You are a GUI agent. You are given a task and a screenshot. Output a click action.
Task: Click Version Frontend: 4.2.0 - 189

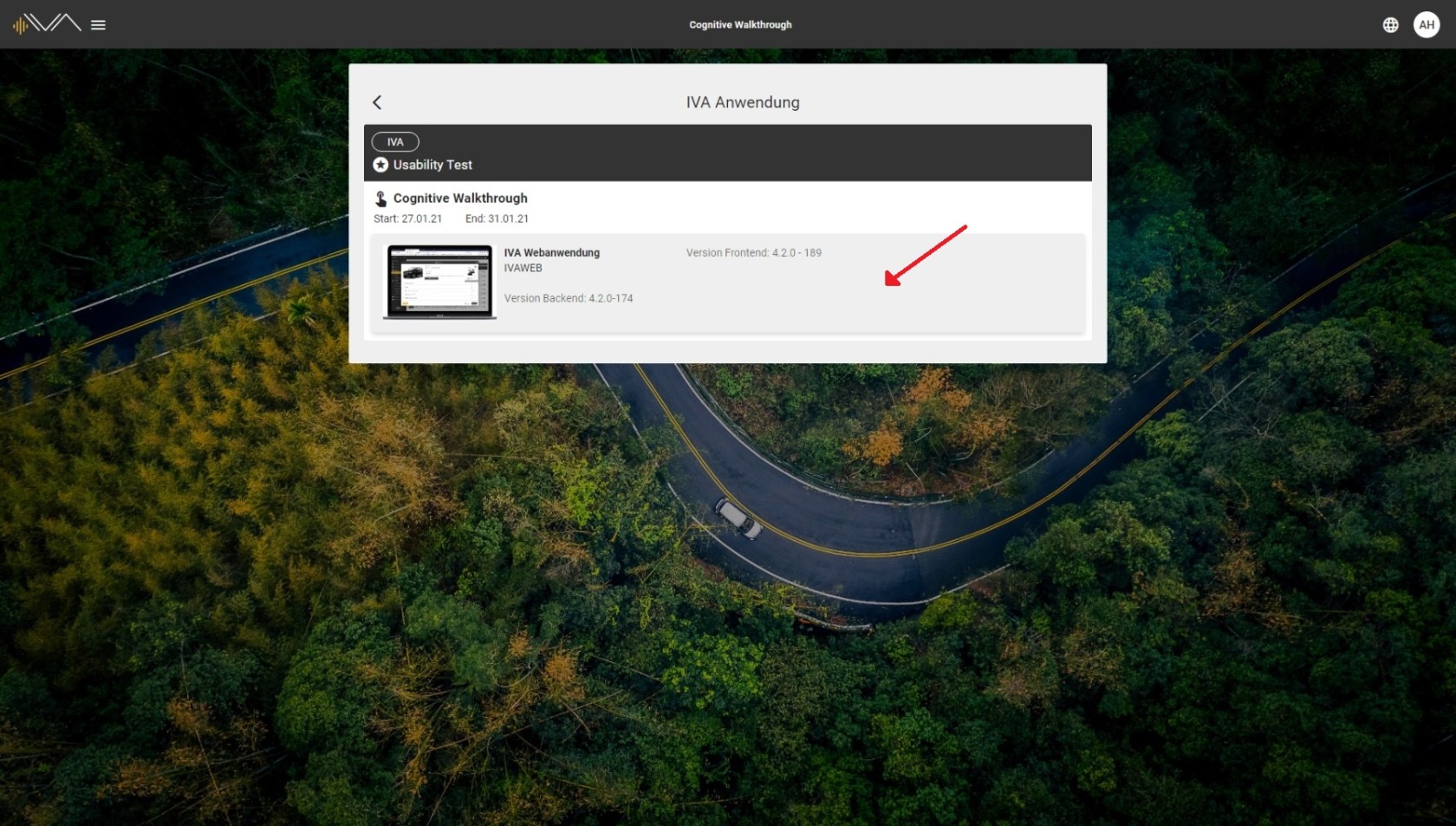click(x=754, y=253)
